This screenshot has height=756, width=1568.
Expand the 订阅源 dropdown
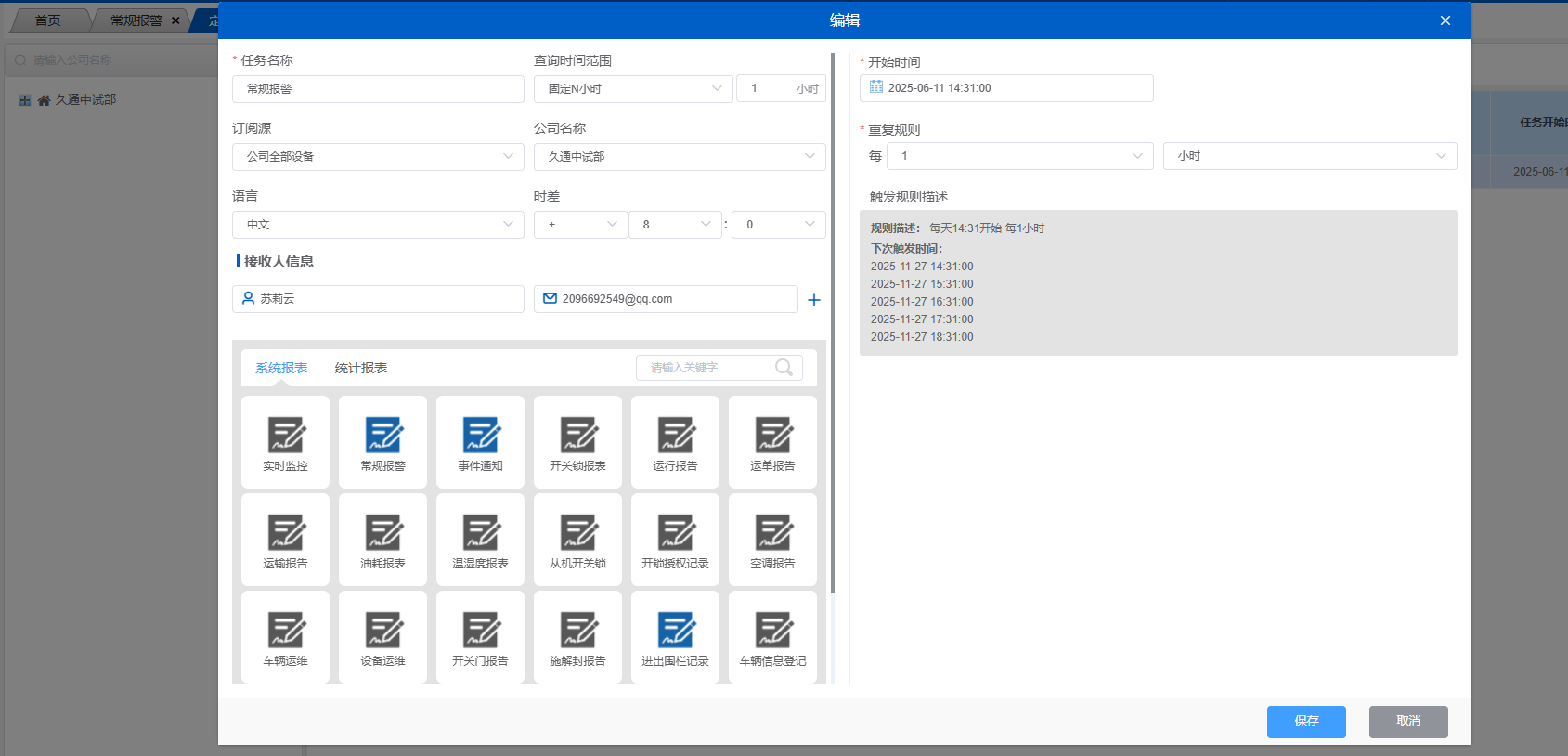tap(378, 157)
